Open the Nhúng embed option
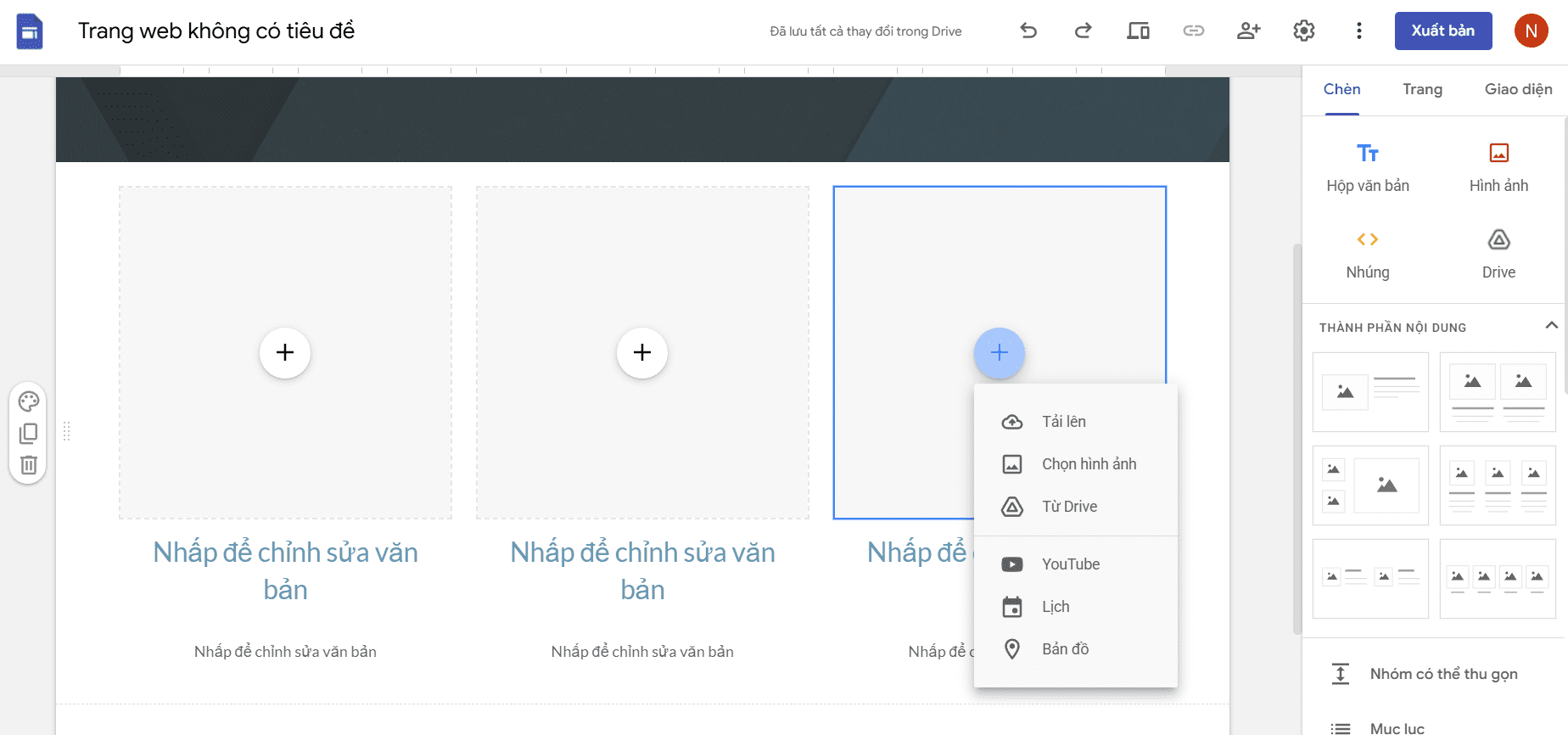 pos(1368,255)
